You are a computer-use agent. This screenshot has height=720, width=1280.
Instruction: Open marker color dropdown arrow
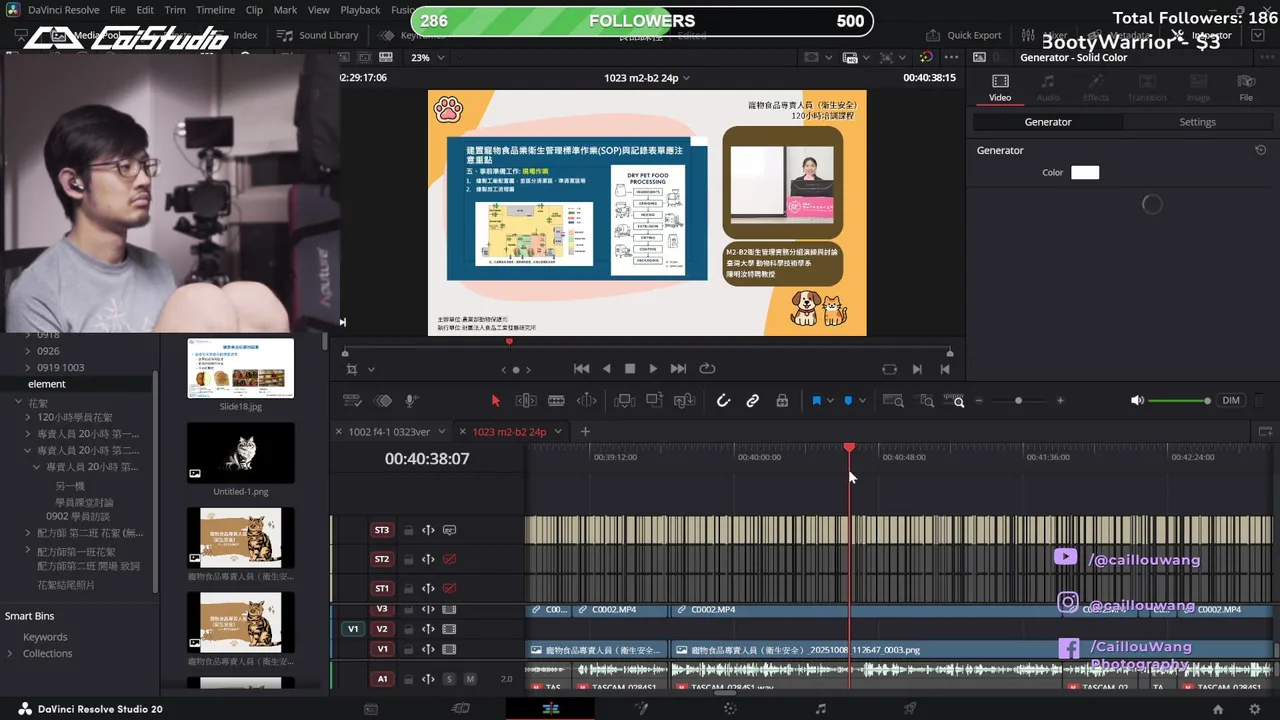pos(862,401)
